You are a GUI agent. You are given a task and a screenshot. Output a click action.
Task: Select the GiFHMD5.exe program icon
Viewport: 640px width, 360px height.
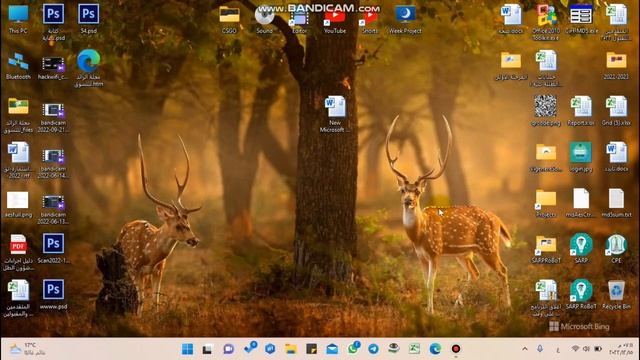click(x=581, y=19)
